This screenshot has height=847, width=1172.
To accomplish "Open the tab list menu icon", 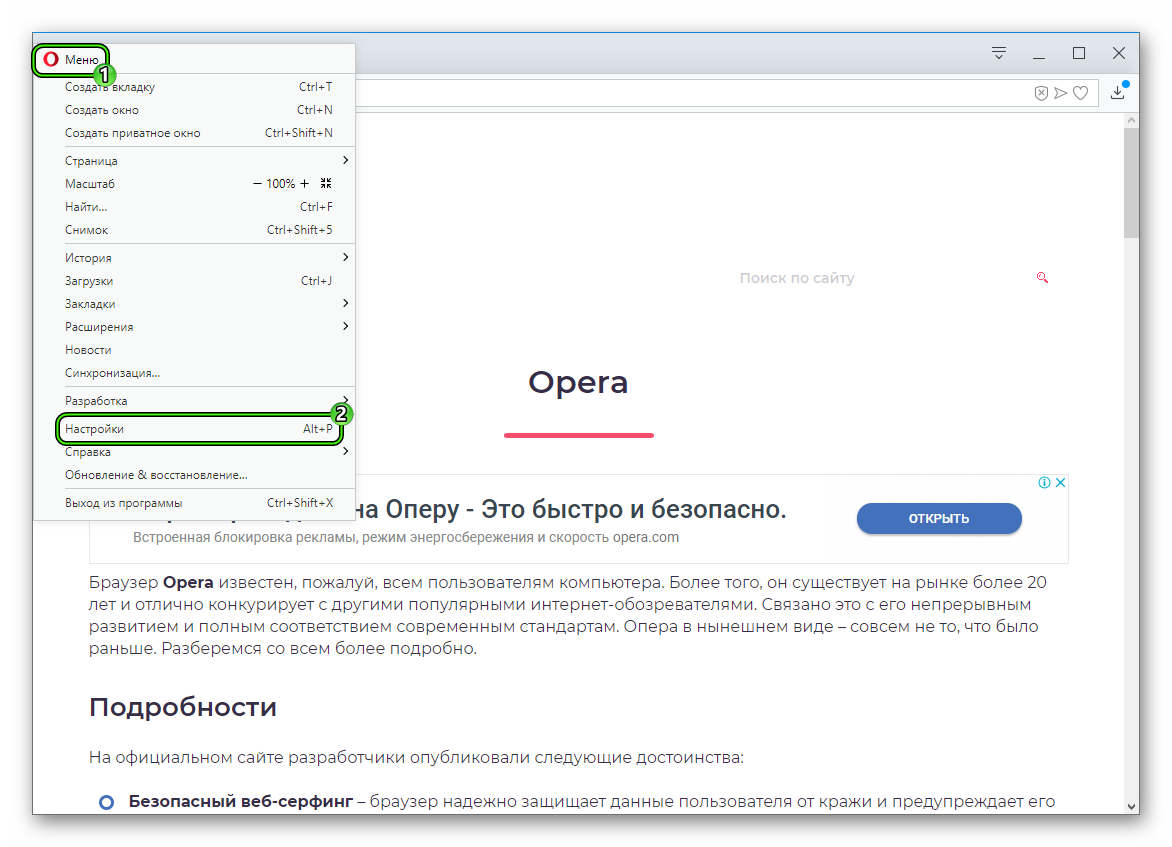I will [x=999, y=53].
